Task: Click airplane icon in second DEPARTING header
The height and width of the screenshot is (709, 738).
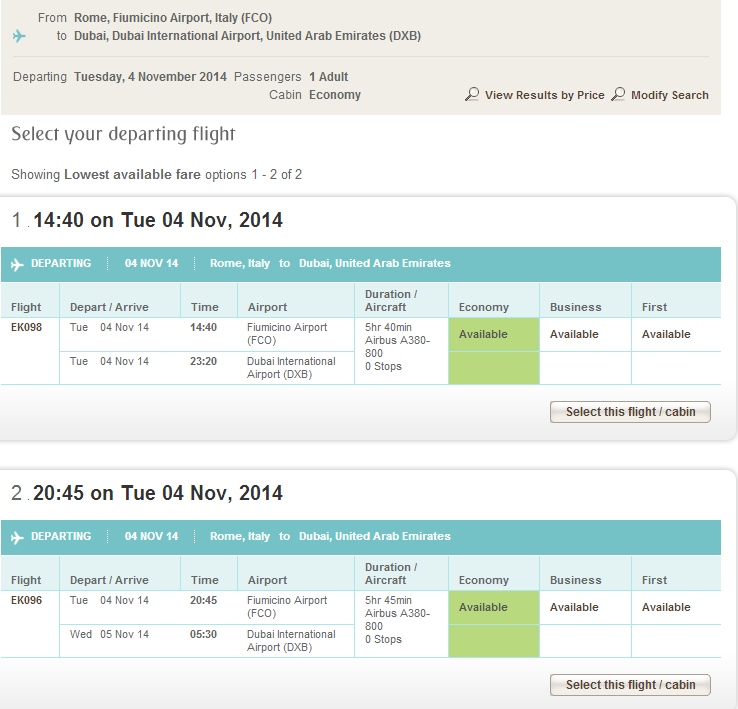Action: (x=17, y=537)
